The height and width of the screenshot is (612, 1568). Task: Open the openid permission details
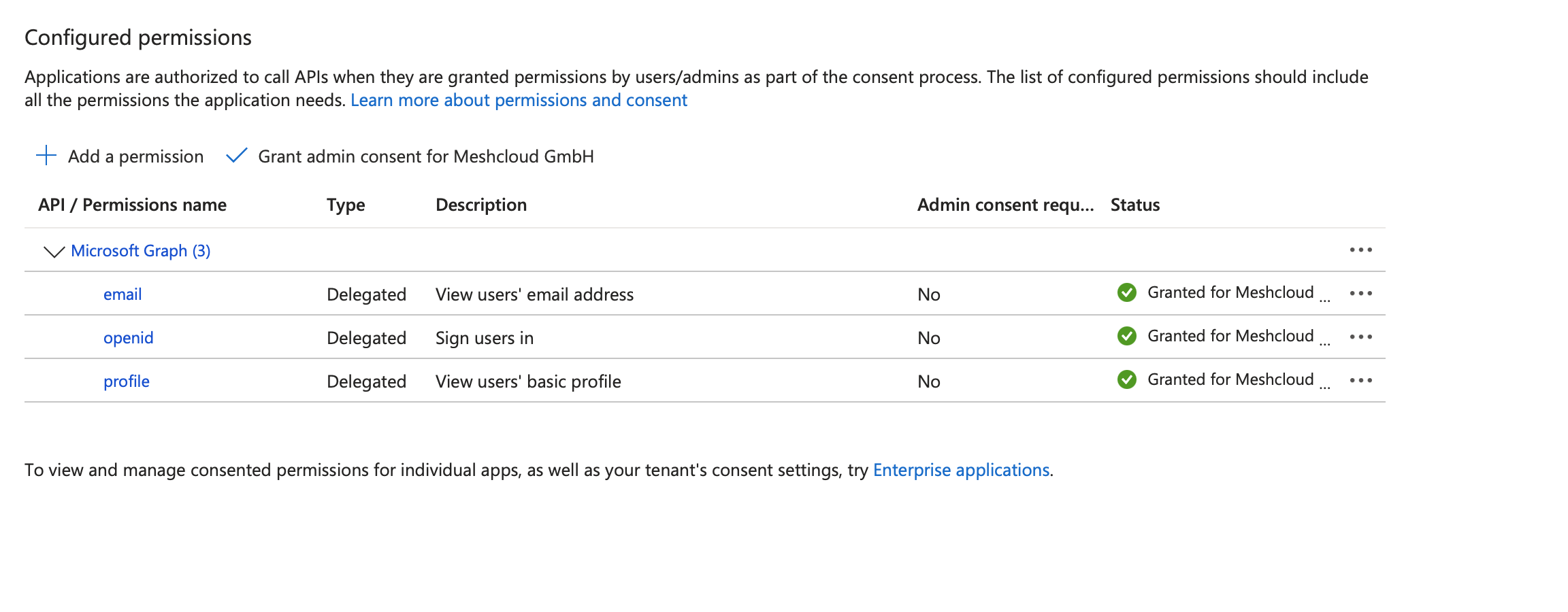coord(128,337)
